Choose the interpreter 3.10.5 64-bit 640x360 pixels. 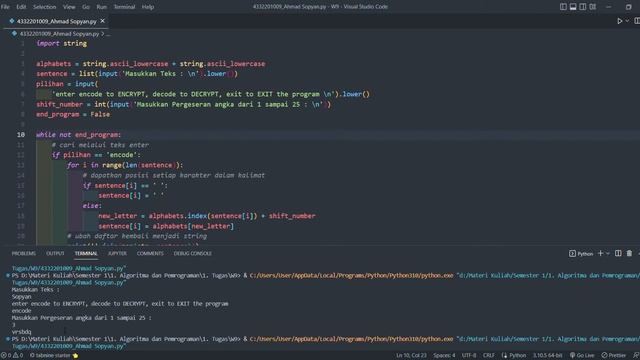pos(548,356)
